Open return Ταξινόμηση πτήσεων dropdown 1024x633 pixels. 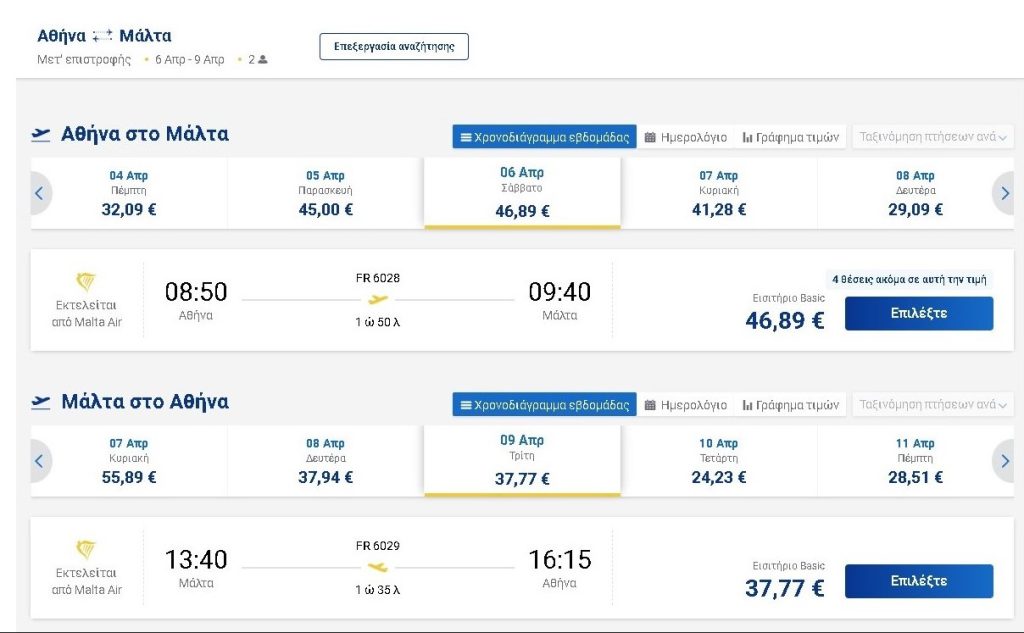pos(932,405)
